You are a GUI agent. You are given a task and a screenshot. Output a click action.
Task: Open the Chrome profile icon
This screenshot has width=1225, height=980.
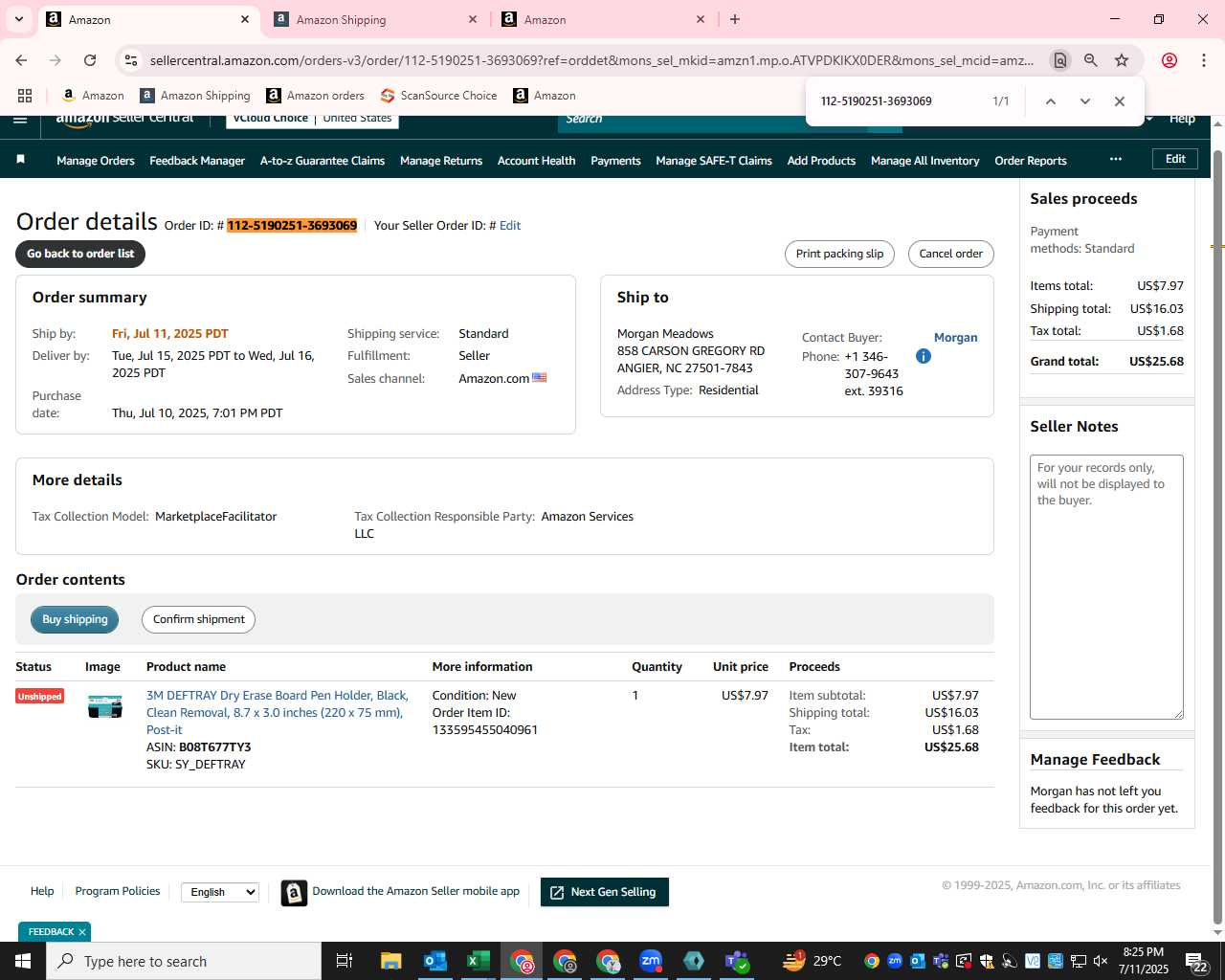(1169, 60)
